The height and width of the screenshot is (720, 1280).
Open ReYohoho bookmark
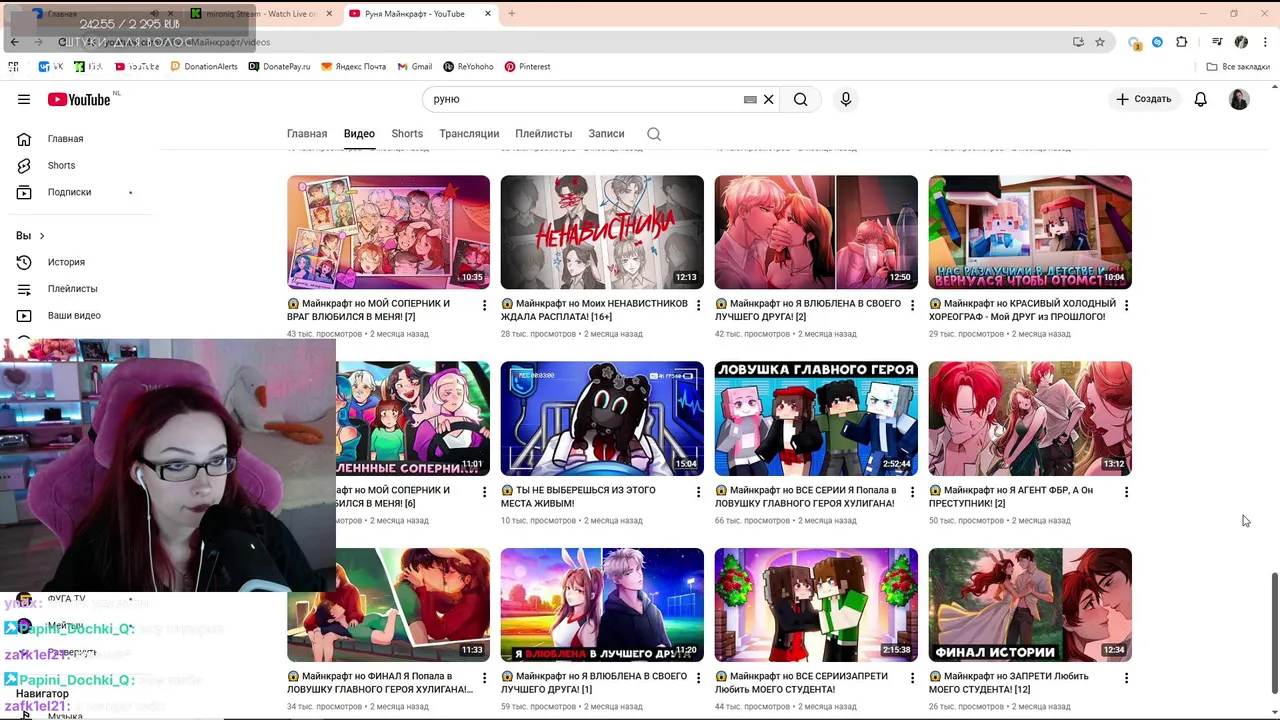click(x=468, y=67)
